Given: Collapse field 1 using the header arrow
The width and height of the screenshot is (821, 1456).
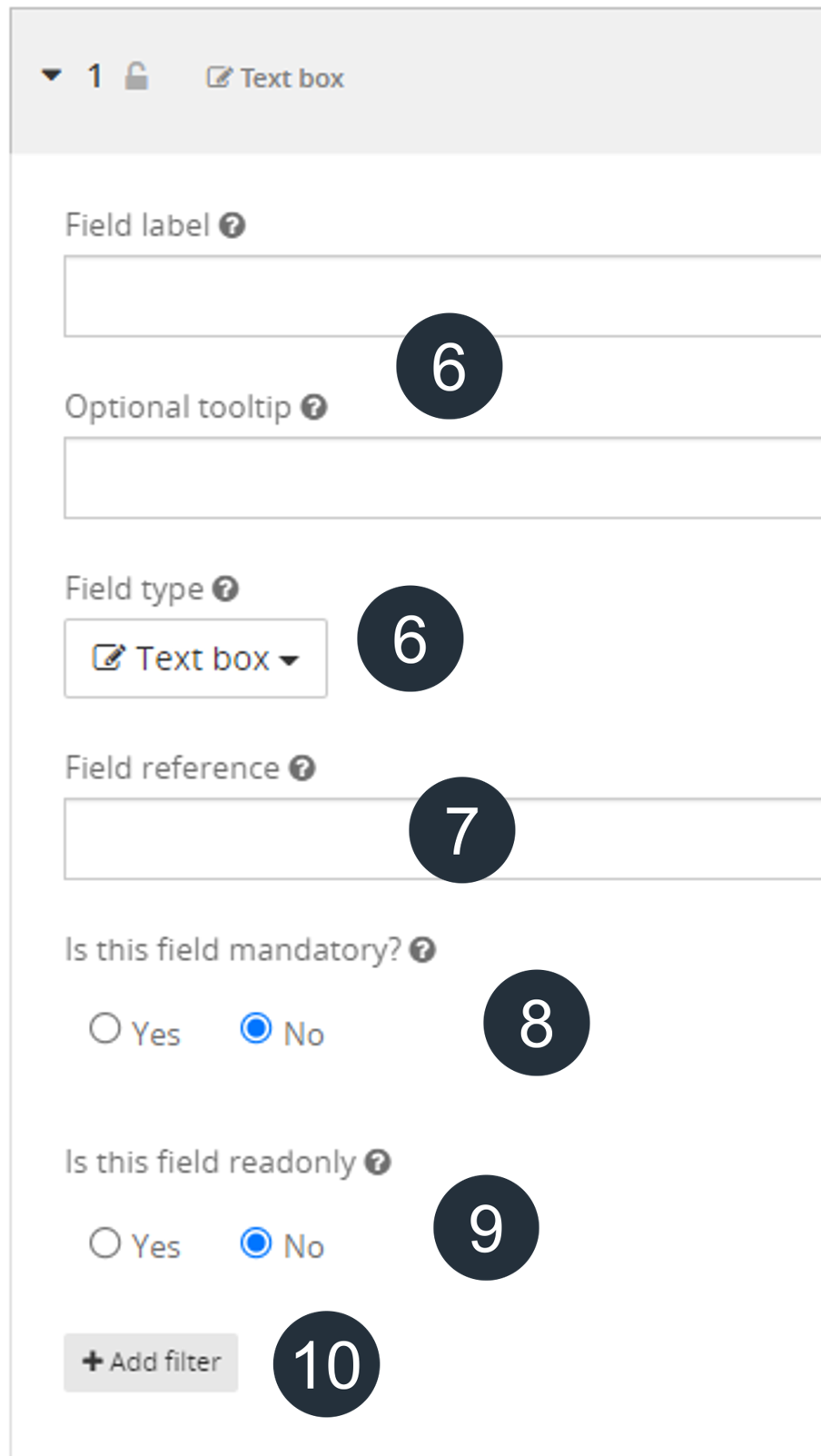Looking at the screenshot, I should coord(52,75).
